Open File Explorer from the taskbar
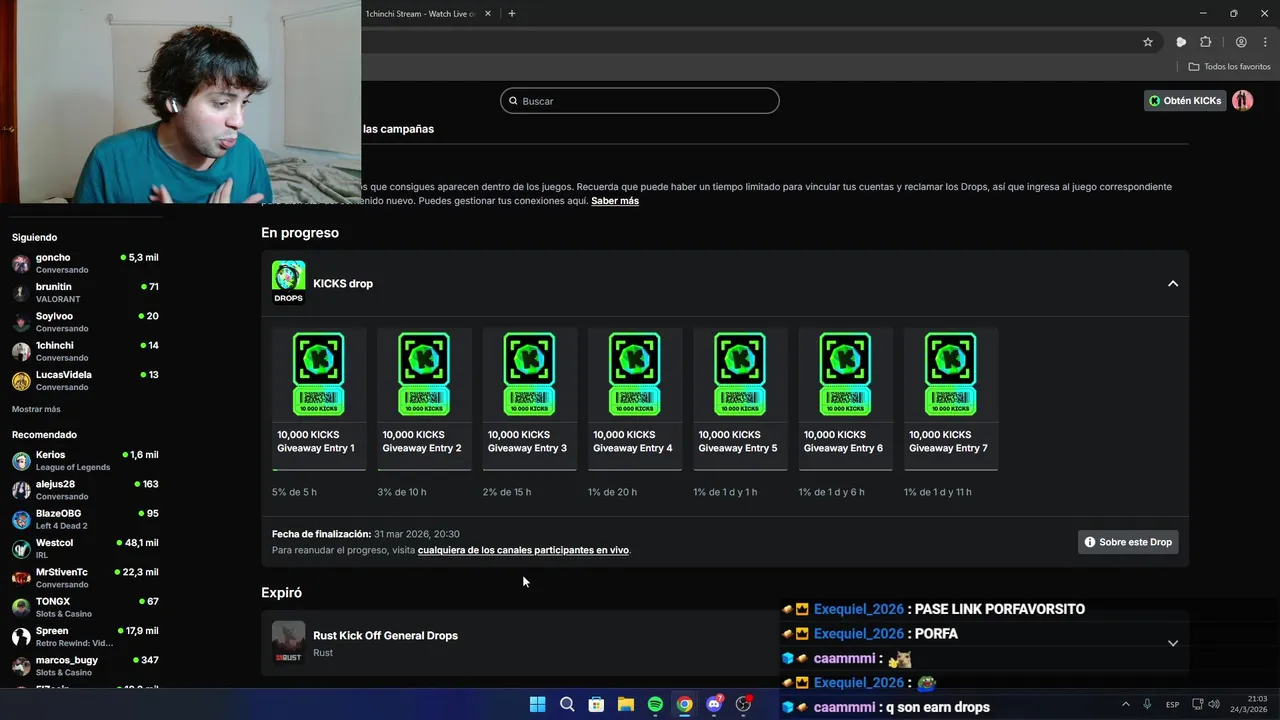This screenshot has width=1280, height=720. 625,704
